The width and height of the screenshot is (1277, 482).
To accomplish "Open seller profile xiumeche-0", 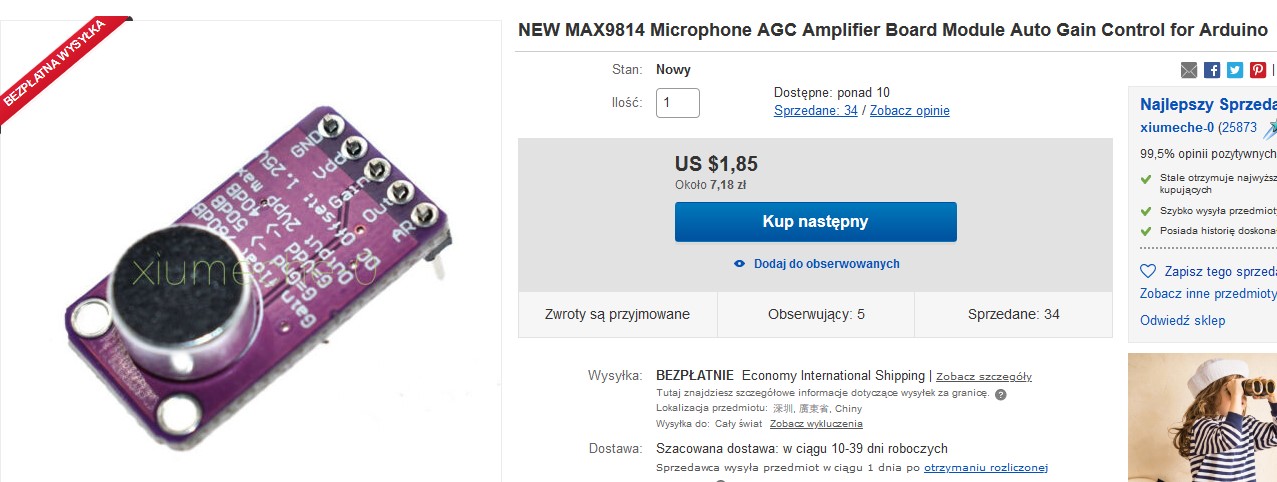I will coord(1176,128).
